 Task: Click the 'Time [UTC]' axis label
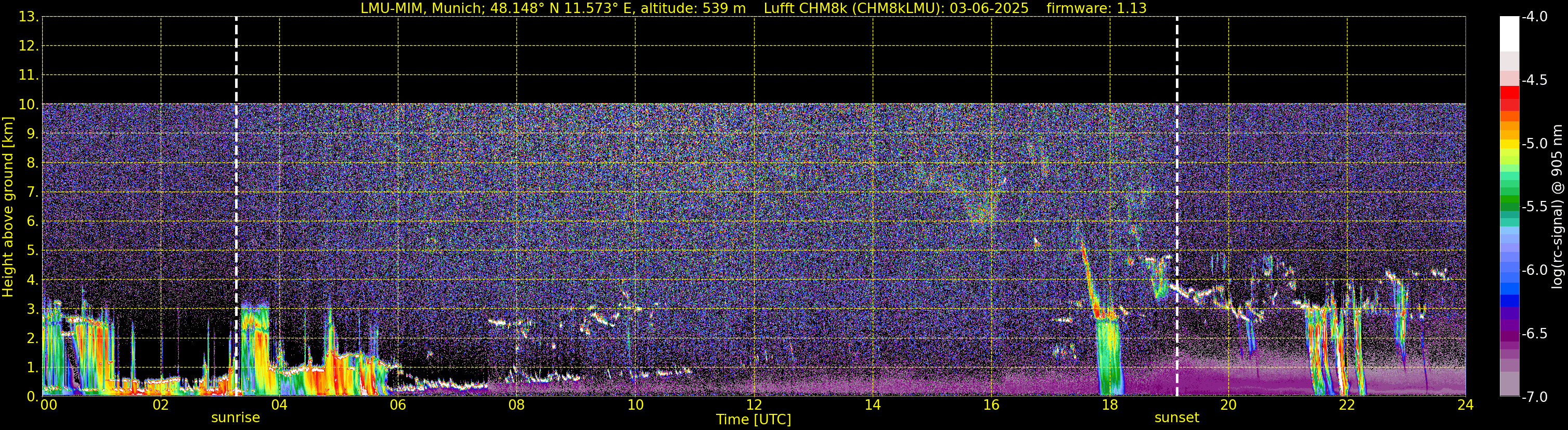pos(754,420)
